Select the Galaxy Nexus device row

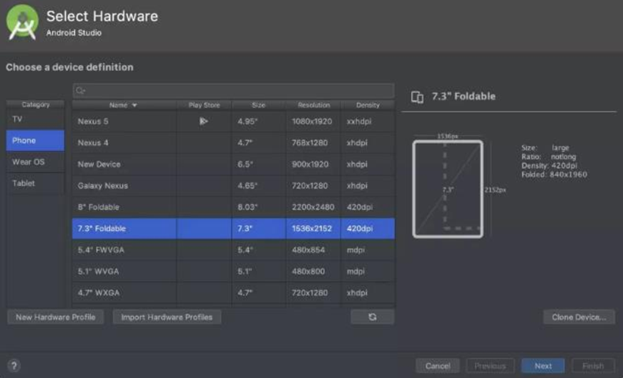pos(234,186)
